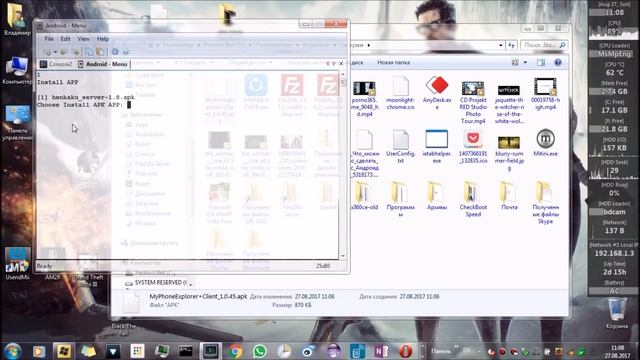Select the x360ce-old folder
640x360 pixels.
(x=364, y=196)
